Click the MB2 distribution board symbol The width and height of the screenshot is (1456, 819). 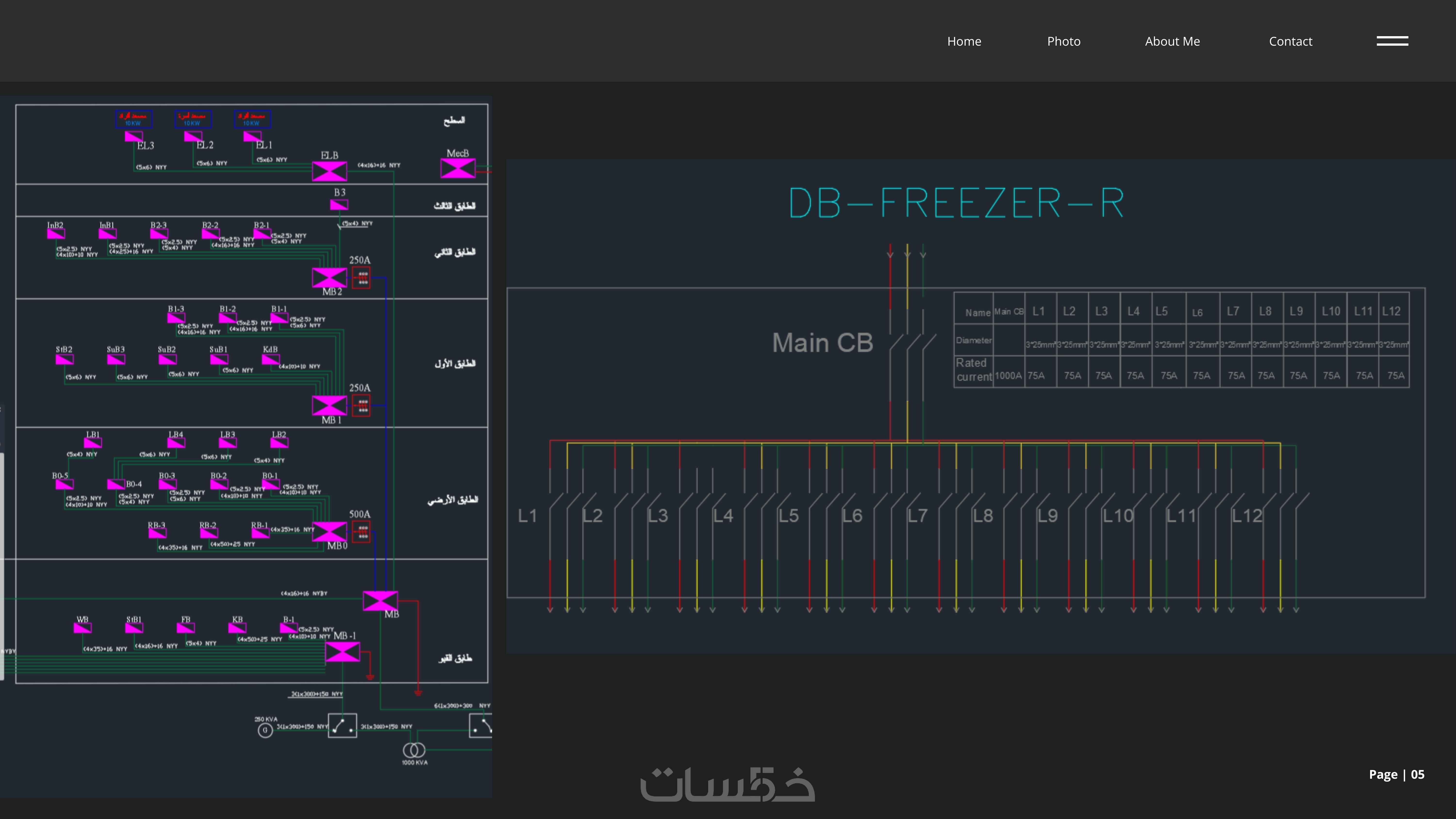click(329, 278)
